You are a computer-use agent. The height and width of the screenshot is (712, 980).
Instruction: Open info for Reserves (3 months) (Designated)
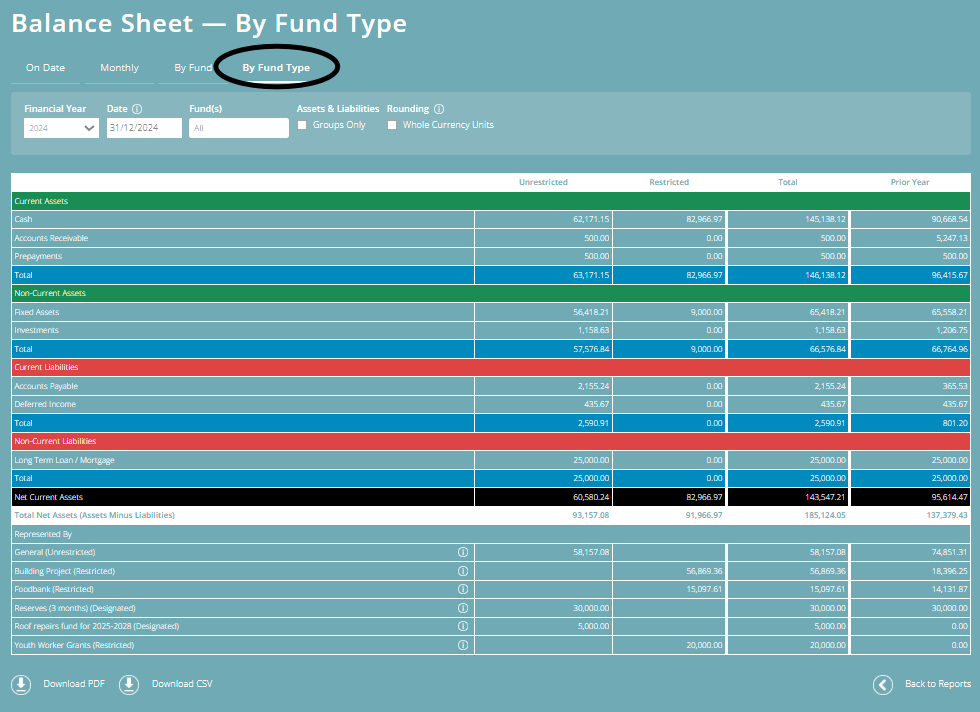(x=462, y=607)
